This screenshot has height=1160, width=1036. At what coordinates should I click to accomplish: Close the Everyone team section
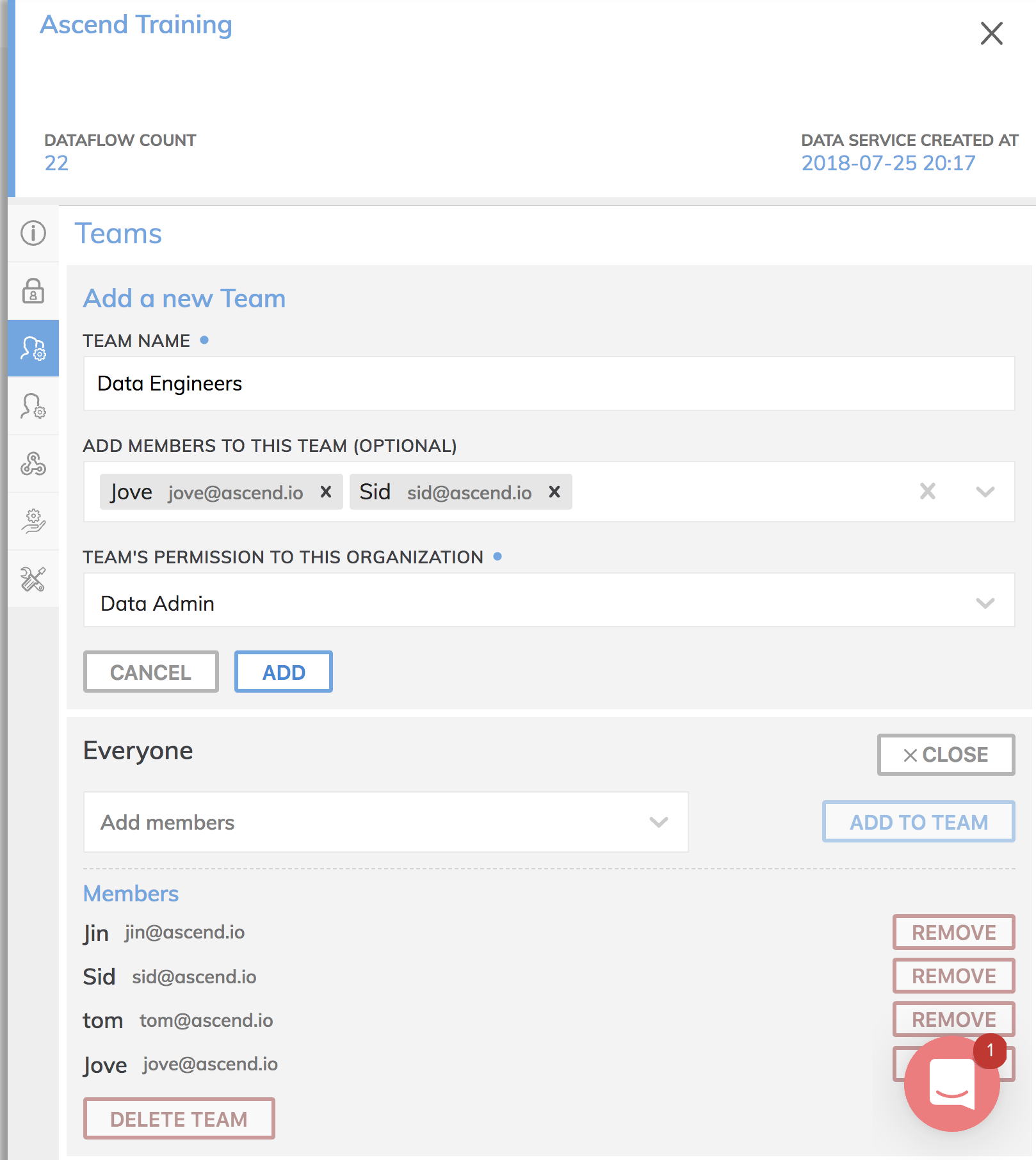tap(946, 755)
